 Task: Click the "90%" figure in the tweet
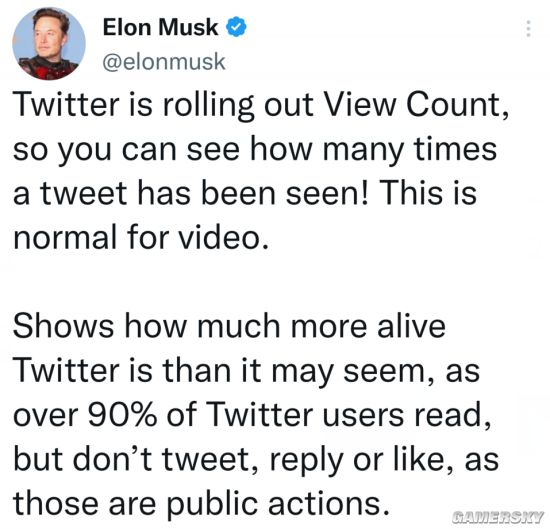click(x=122, y=414)
